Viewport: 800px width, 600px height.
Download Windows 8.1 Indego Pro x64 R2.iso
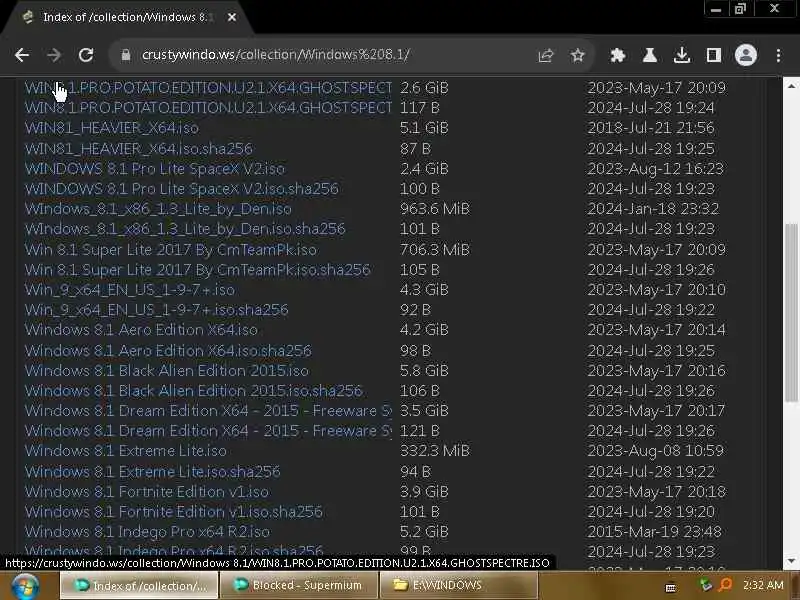coord(147,531)
